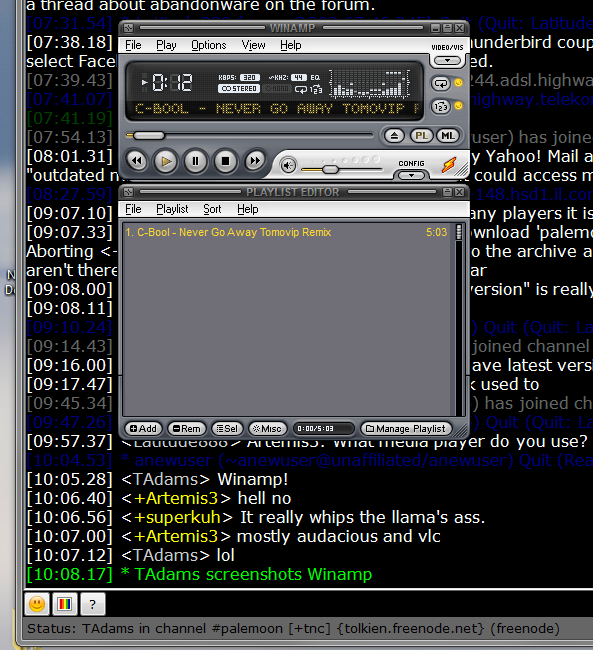Click the 0:12 elapsed time display
Viewport: 593px width, 650px height.
tap(172, 82)
